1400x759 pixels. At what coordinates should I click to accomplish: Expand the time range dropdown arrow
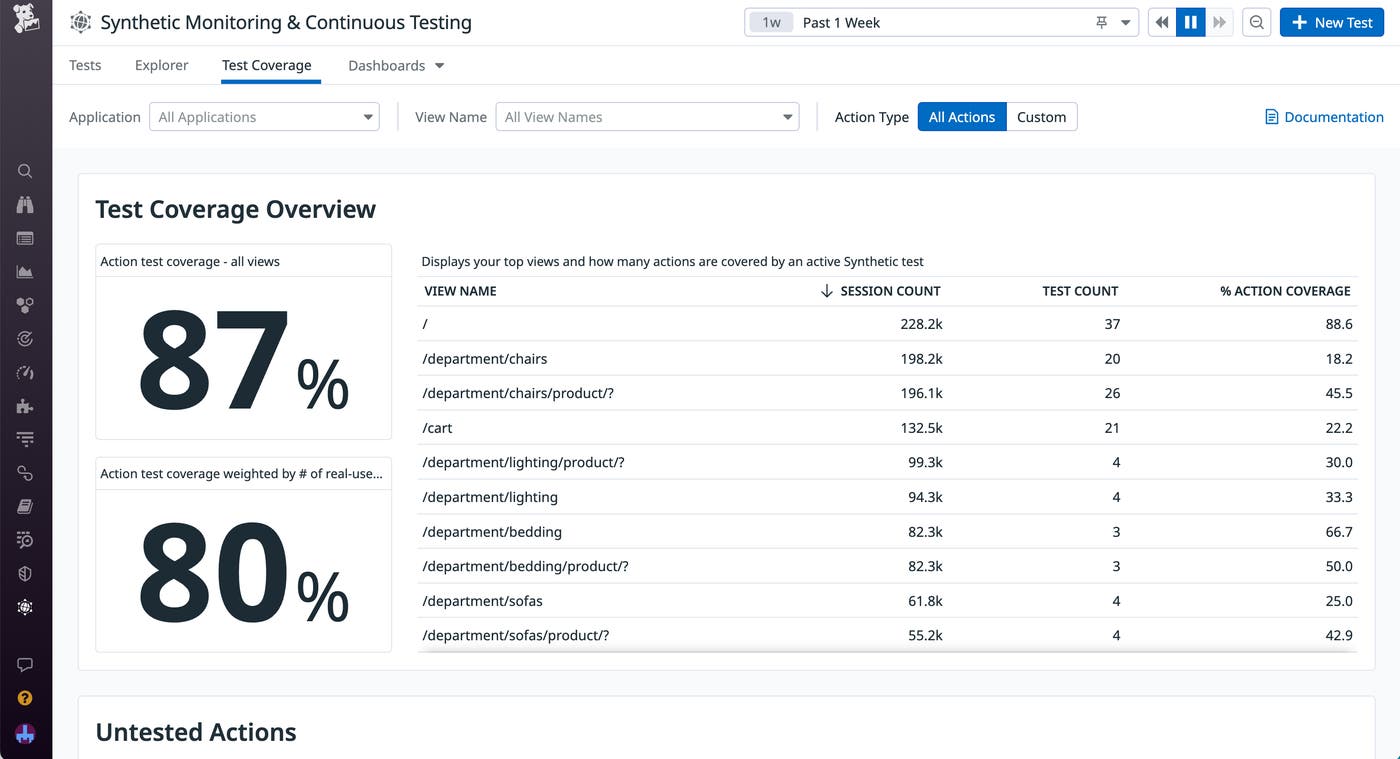pyautogui.click(x=1125, y=22)
